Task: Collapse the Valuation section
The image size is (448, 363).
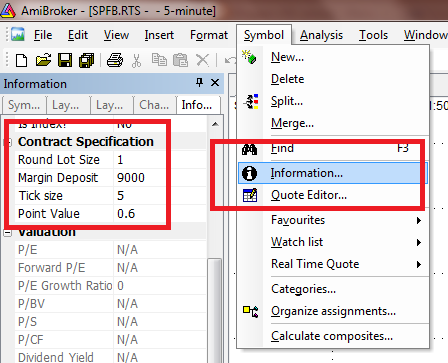Action: tap(8, 232)
